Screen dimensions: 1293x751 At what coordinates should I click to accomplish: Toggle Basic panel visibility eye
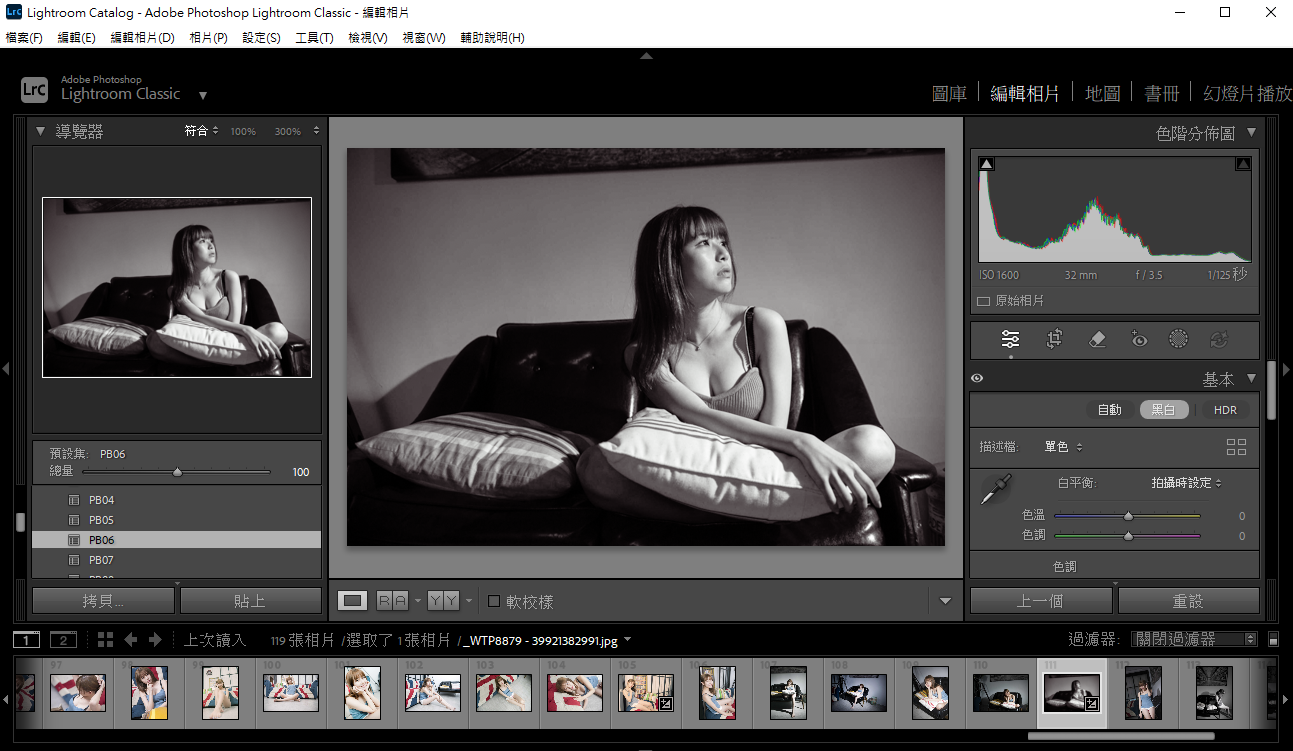(x=977, y=379)
